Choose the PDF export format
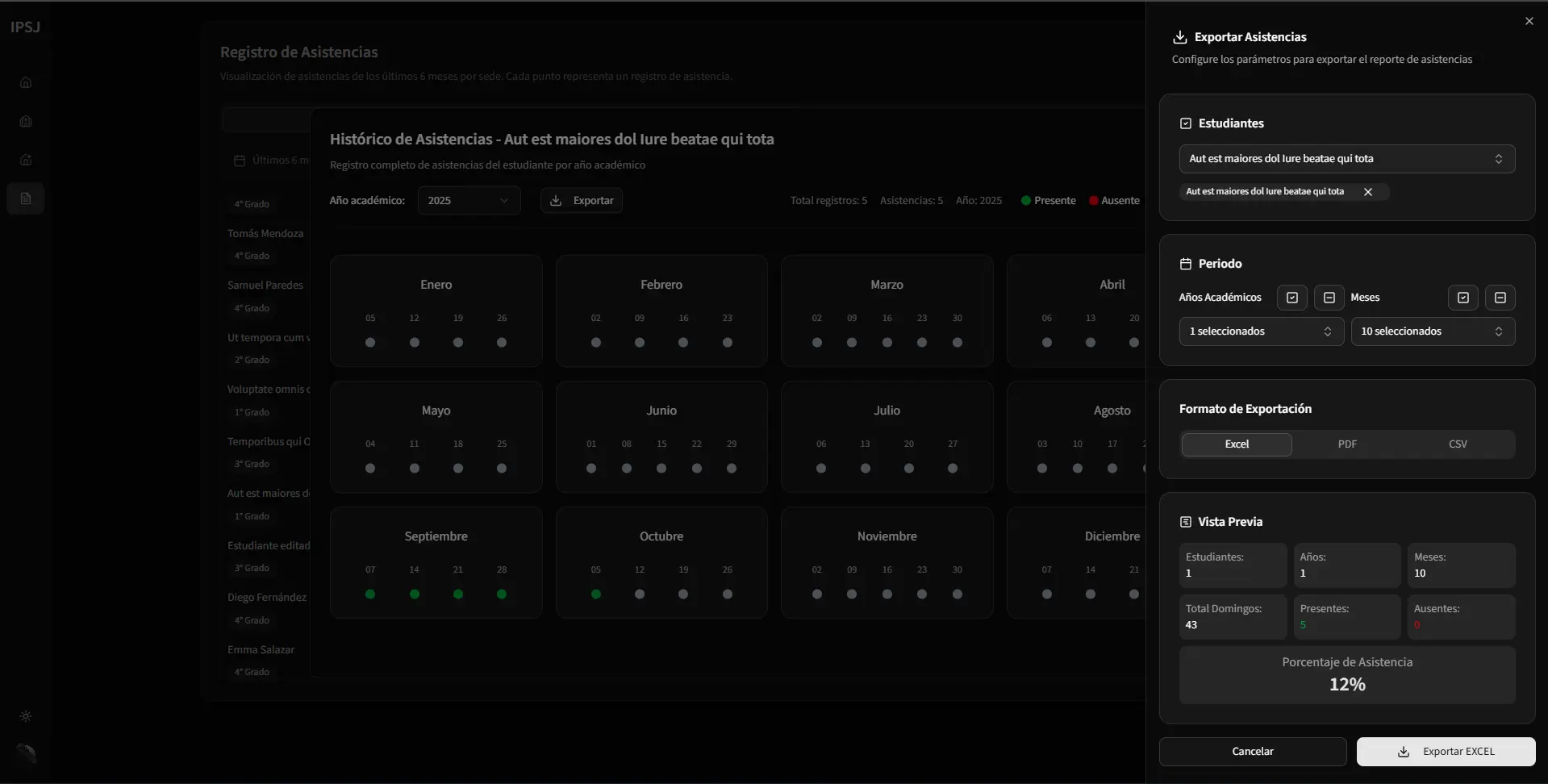Screen dimensions: 1548x784 click(1346, 444)
